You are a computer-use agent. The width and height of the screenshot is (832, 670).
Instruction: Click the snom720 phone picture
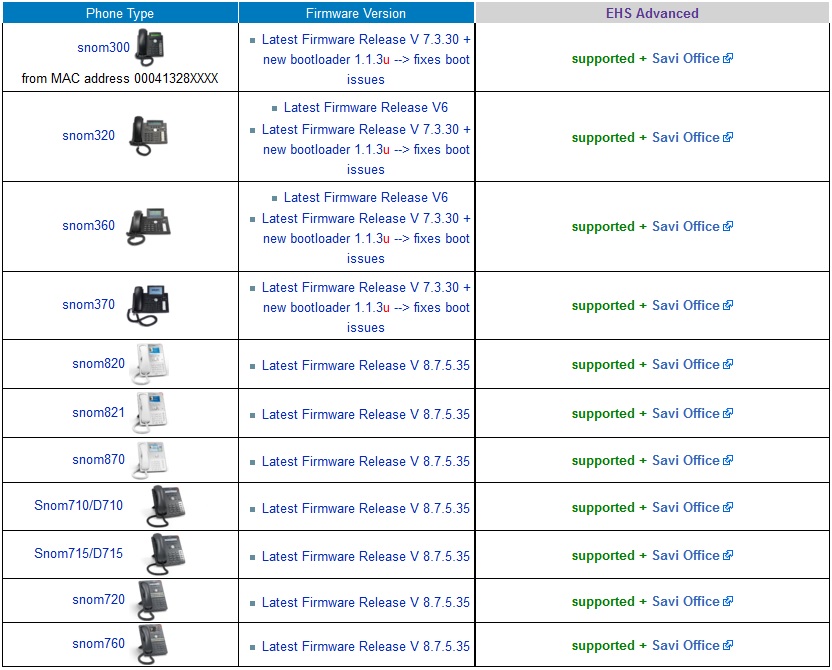(152, 600)
